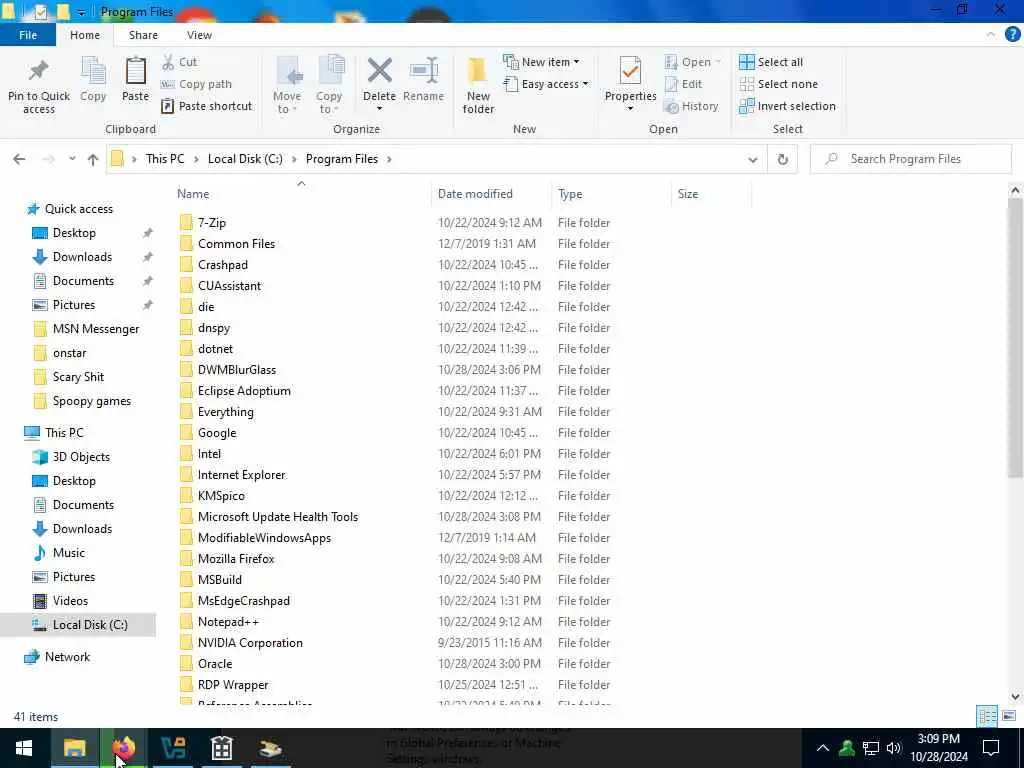Switch to the Share ribbon tab
This screenshot has width=1024, height=768.
point(143,35)
